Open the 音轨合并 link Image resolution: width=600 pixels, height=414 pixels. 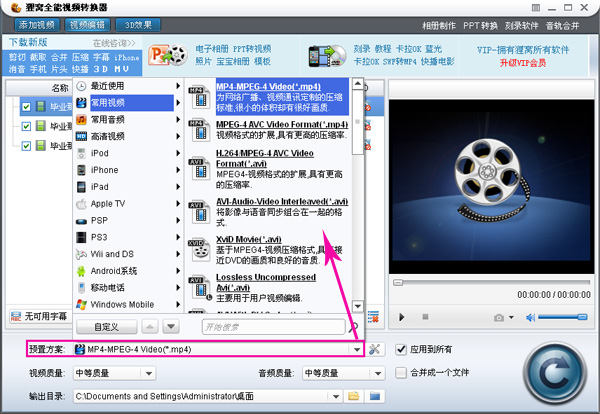562,26
